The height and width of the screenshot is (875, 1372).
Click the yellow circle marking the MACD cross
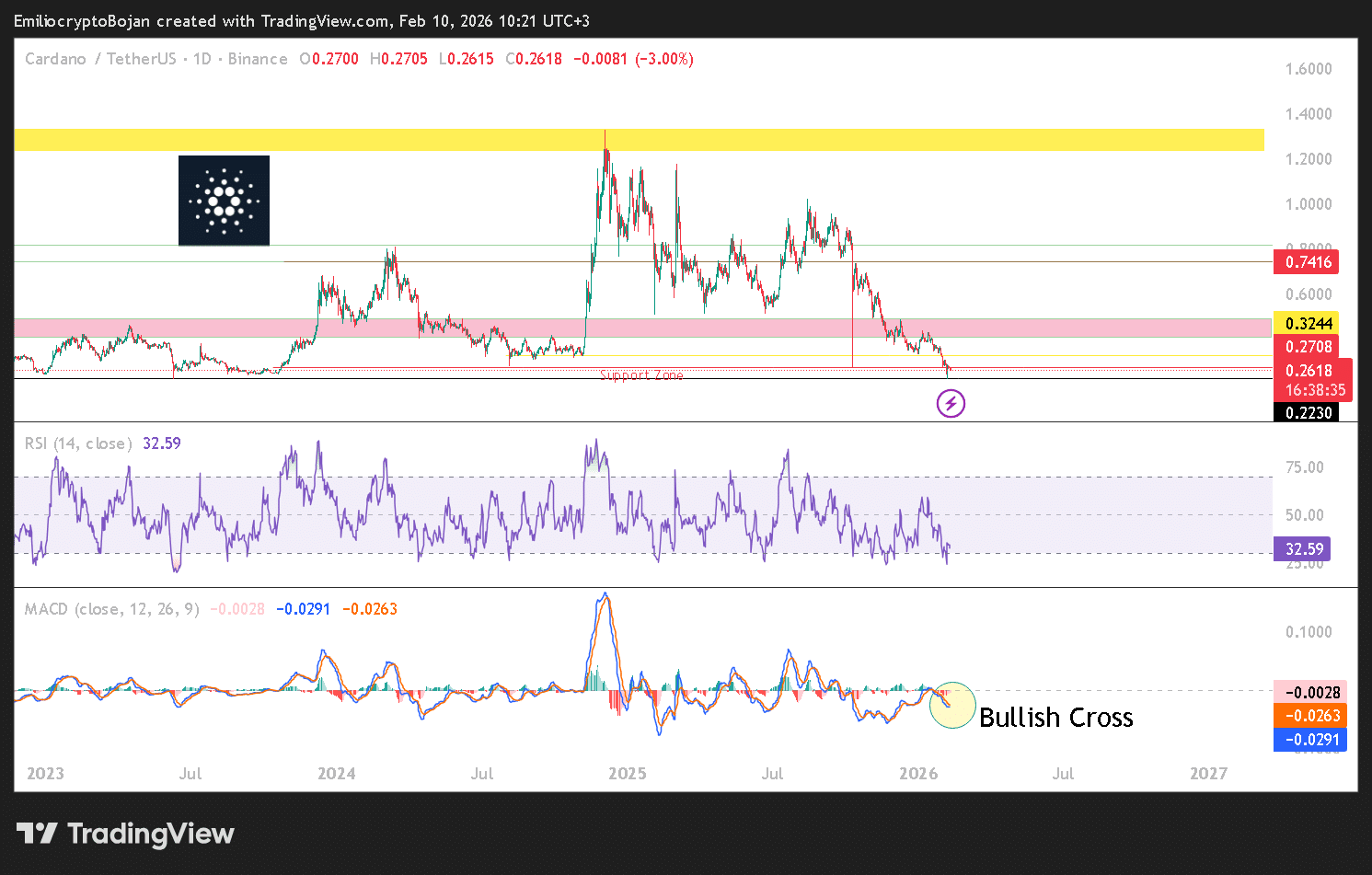952,705
